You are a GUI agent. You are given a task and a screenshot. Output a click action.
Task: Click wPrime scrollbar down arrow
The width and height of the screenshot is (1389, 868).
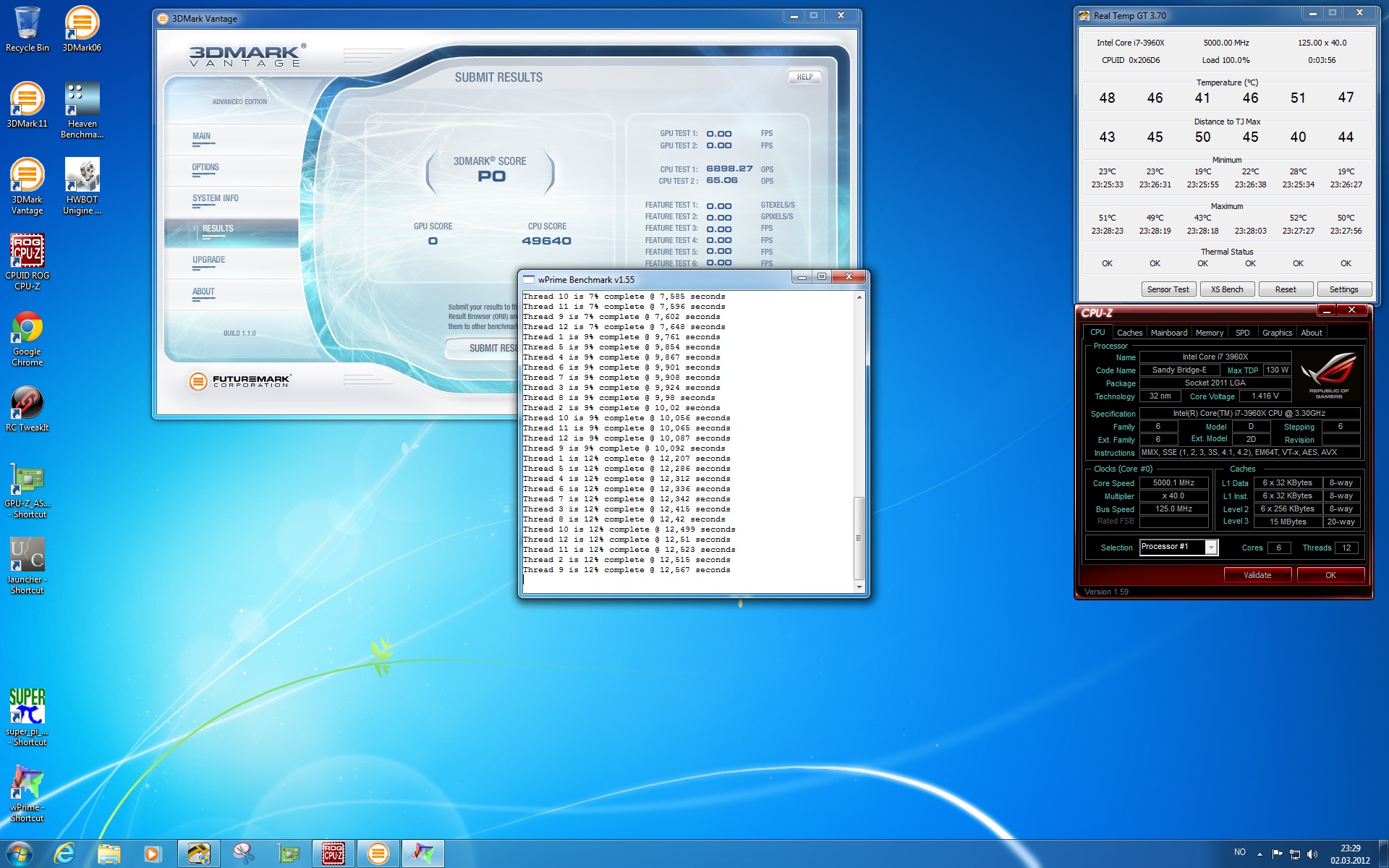[x=859, y=587]
